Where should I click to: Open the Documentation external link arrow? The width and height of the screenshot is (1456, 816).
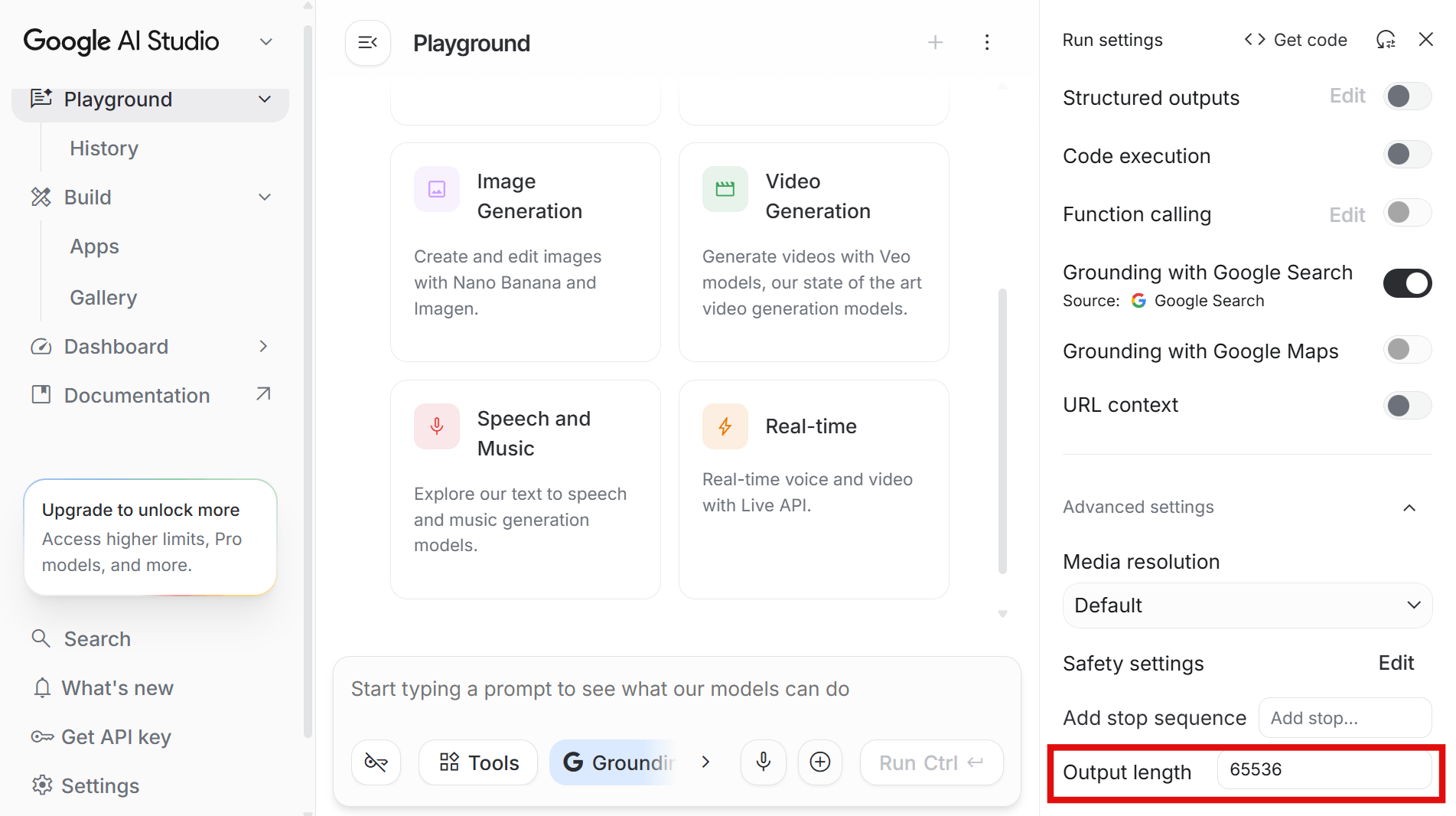263,394
